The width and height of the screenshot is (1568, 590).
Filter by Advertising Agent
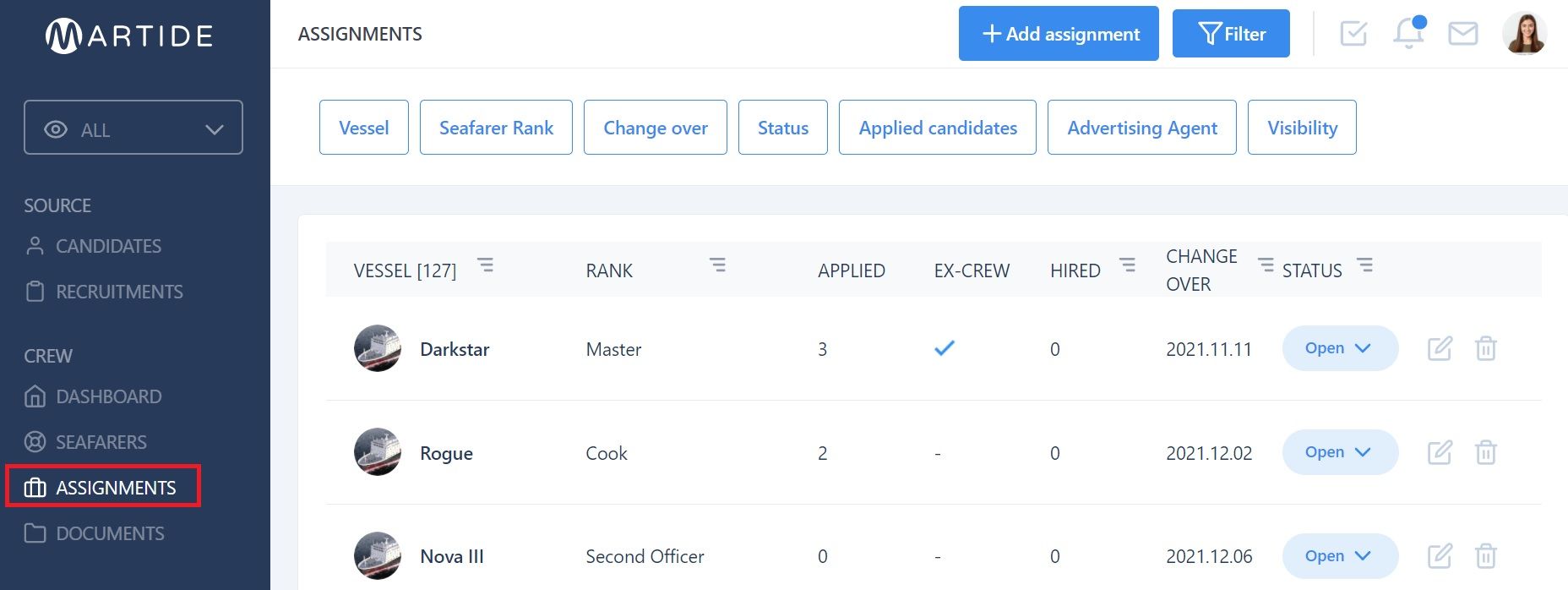(1142, 128)
